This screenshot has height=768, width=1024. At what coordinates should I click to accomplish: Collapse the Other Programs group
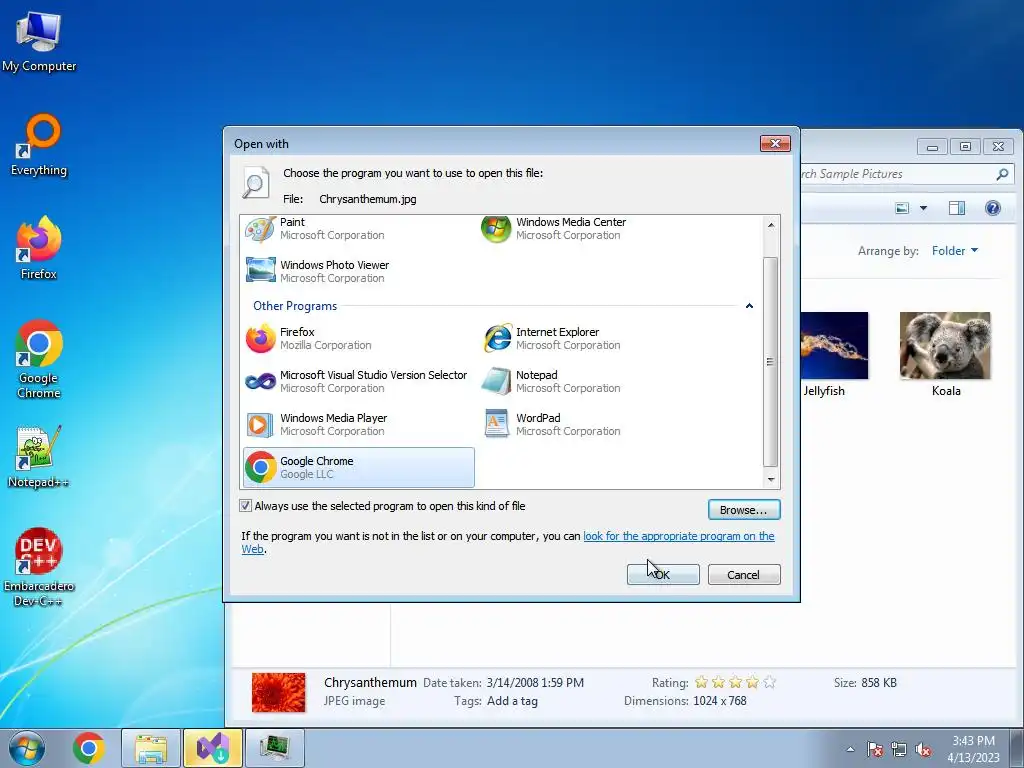749,306
